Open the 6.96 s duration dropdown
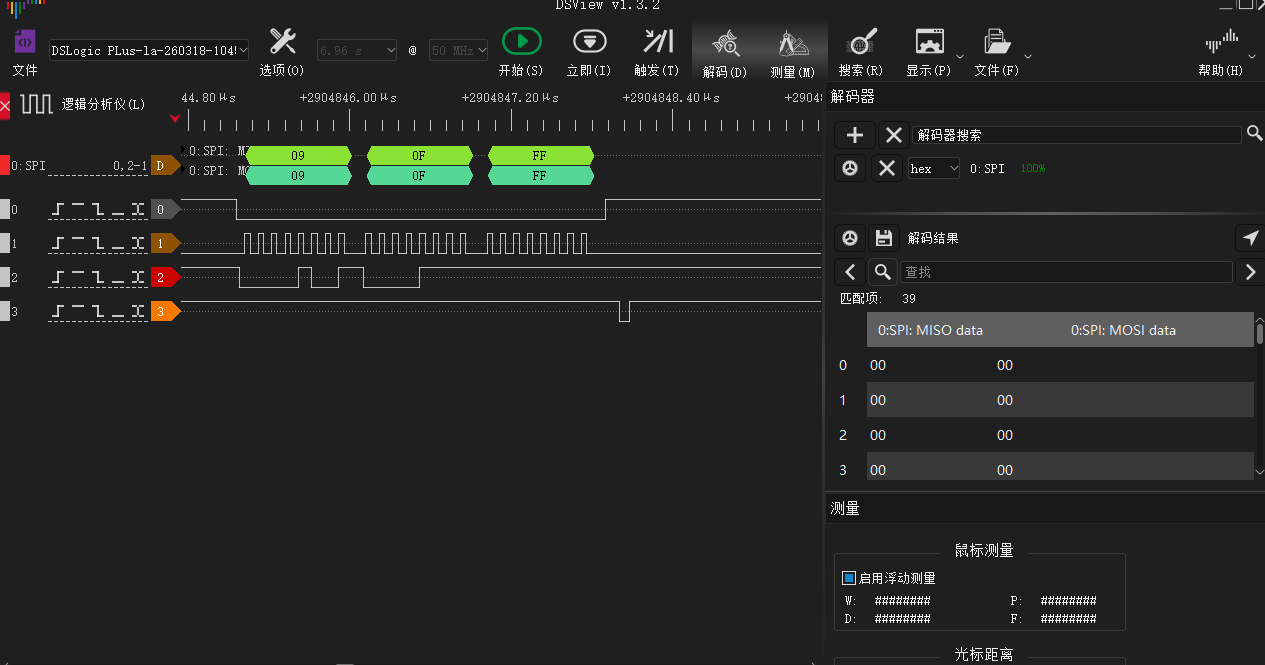Image resolution: width=1265 pixels, height=665 pixels. (x=357, y=50)
